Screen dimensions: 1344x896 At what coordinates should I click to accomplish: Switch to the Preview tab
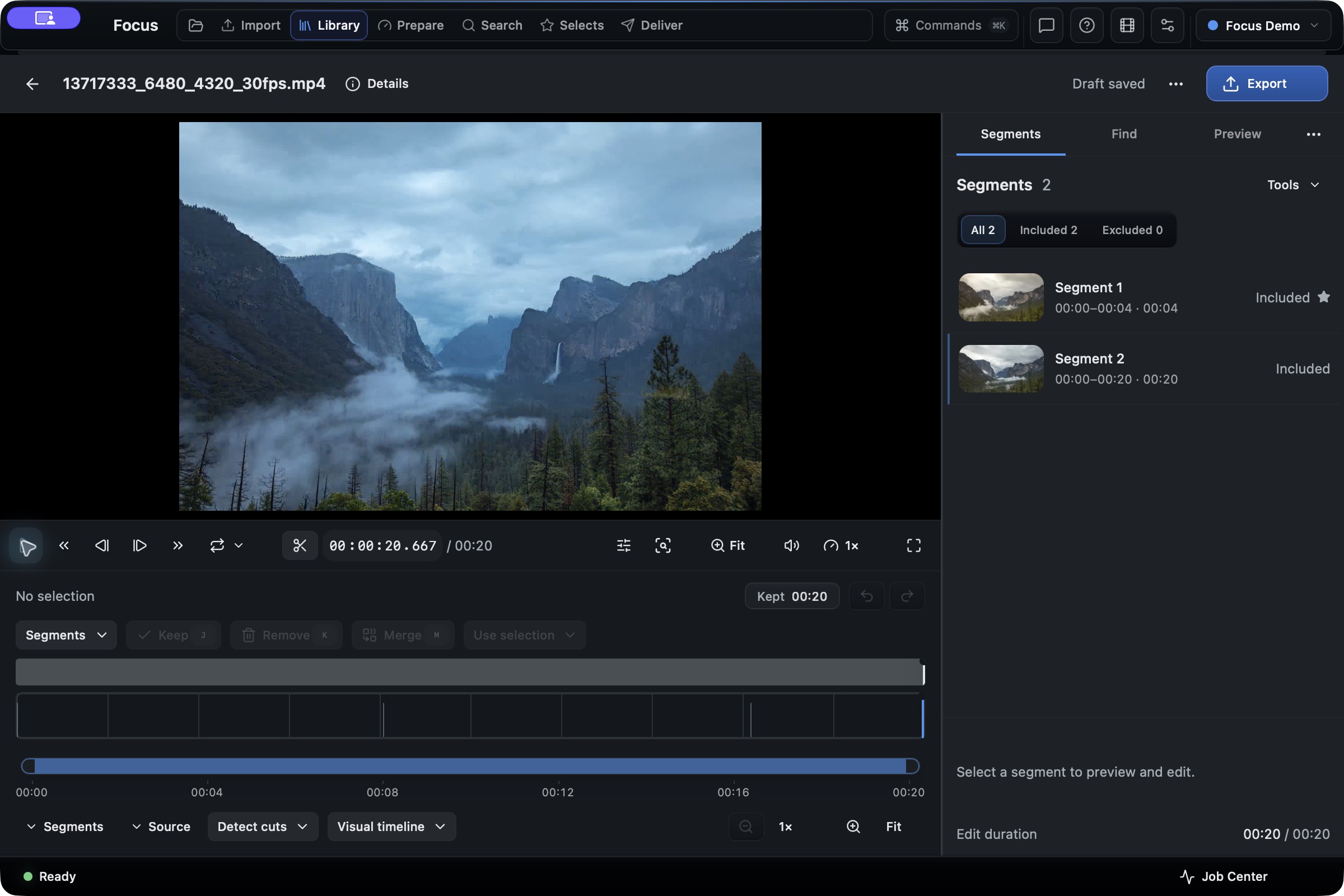point(1237,134)
